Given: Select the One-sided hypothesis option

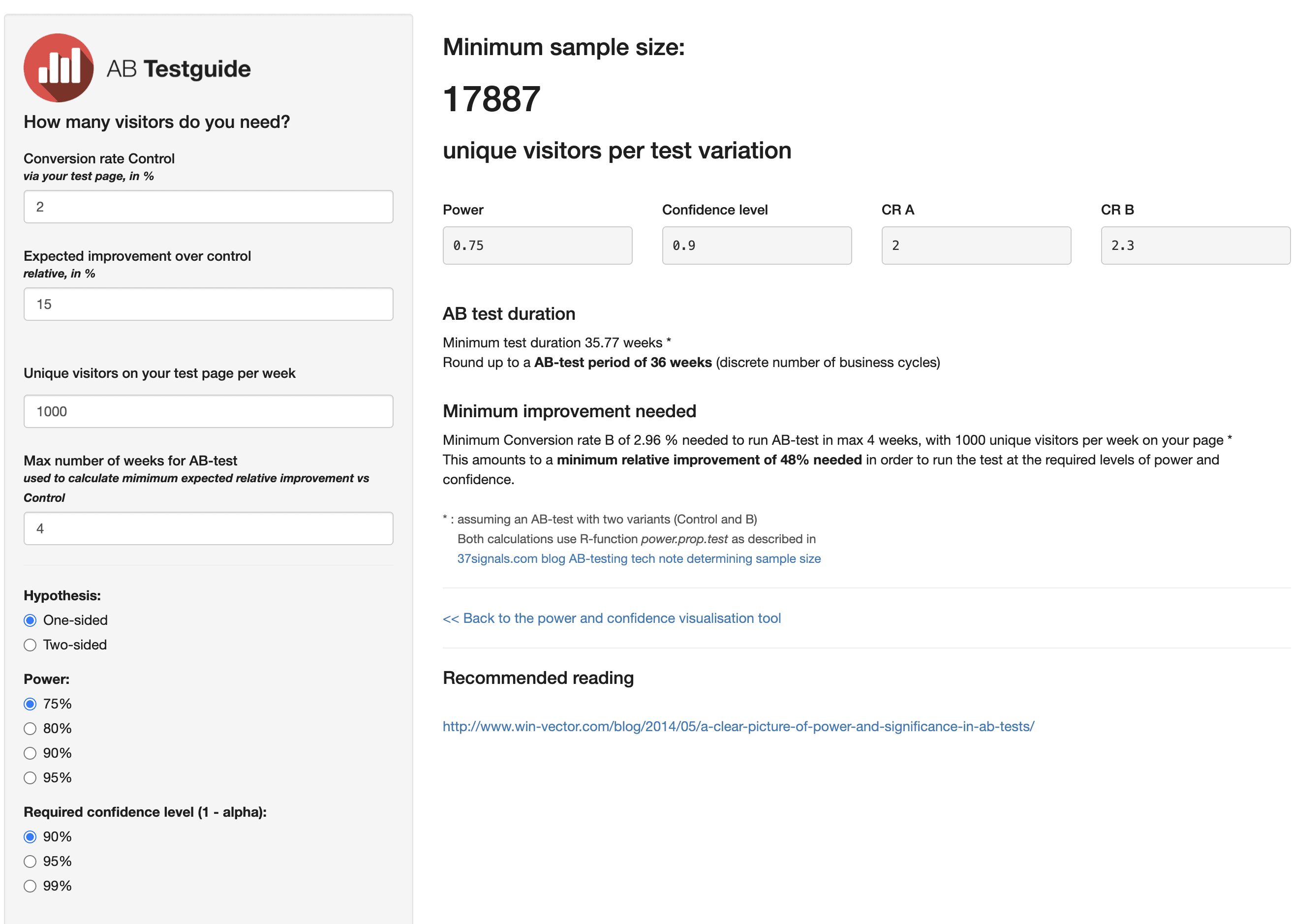Looking at the screenshot, I should [30, 620].
